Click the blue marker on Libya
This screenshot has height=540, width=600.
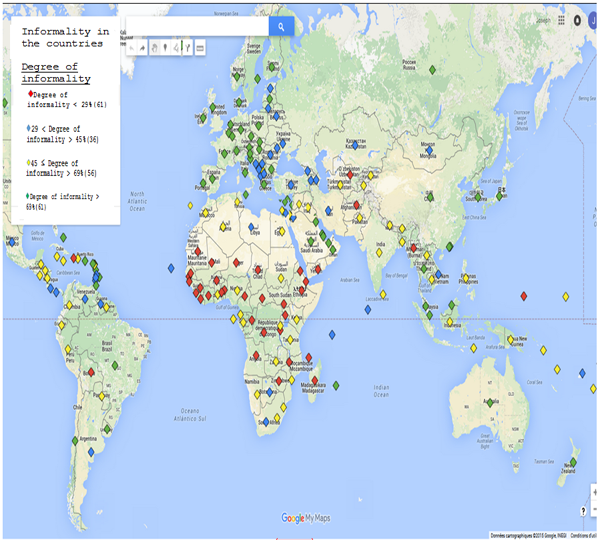point(251,227)
